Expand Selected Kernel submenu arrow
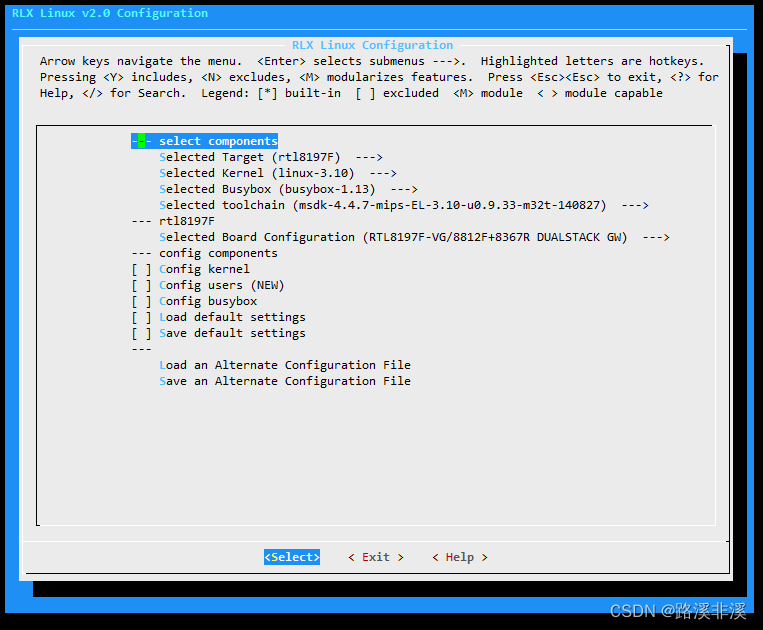The image size is (763, 630). (383, 173)
